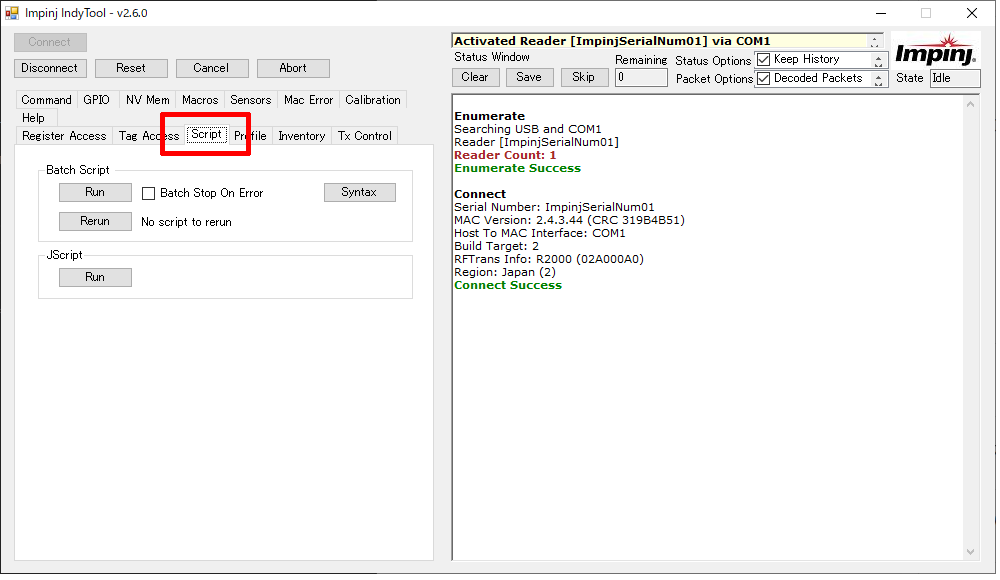Click 'RFTrans Info: R2000' line
1000x580 pixels.
tap(549, 259)
